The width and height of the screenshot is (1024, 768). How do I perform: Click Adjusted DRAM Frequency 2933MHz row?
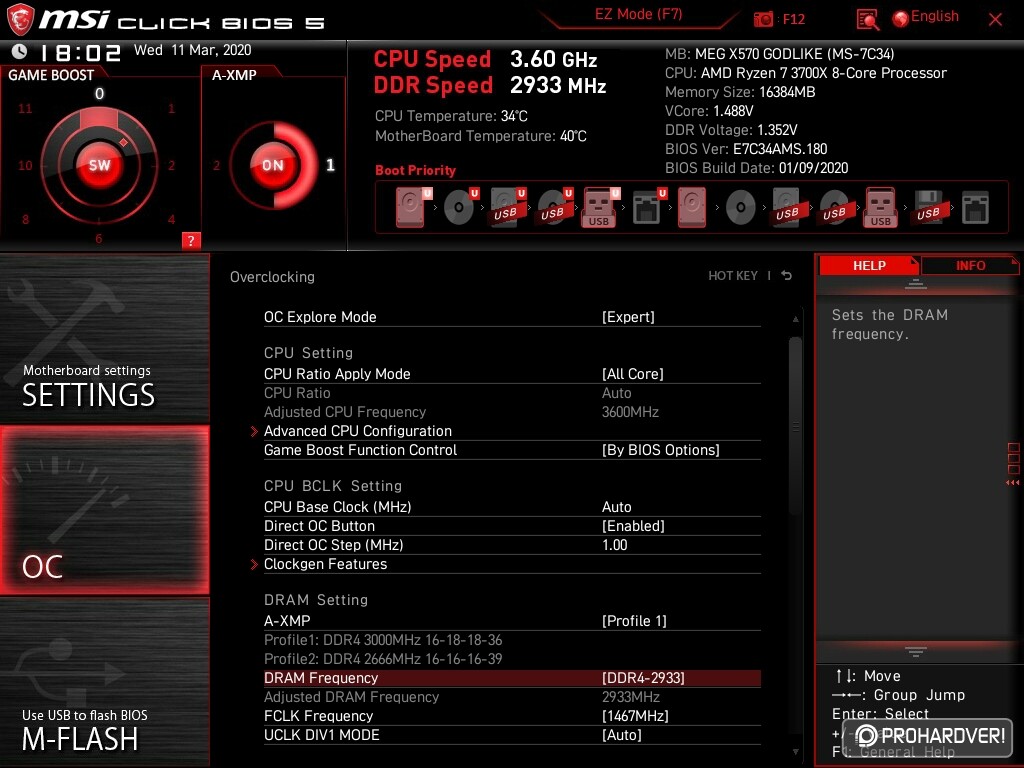[x=512, y=697]
